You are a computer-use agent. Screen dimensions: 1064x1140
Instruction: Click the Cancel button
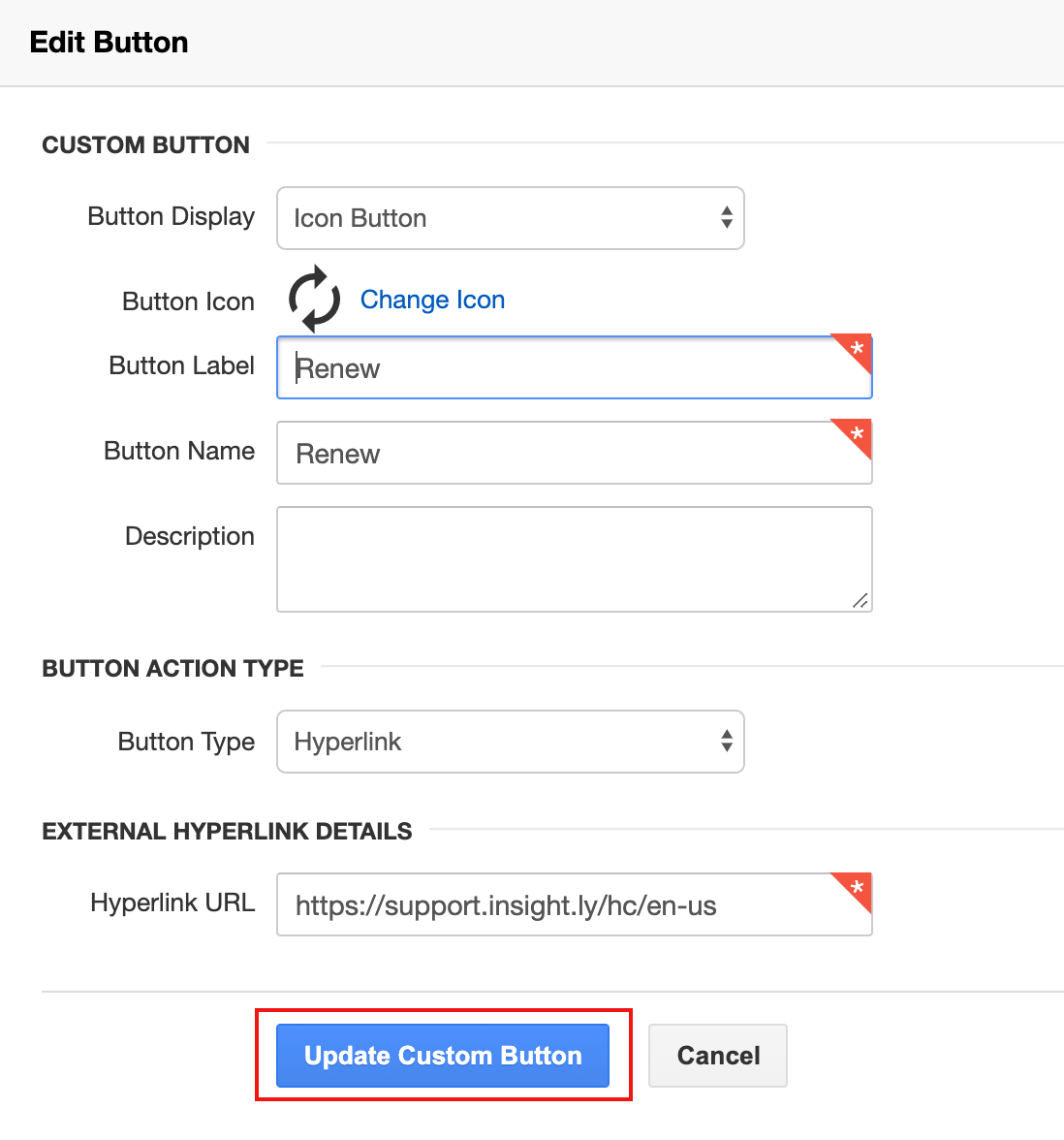pos(718,1056)
